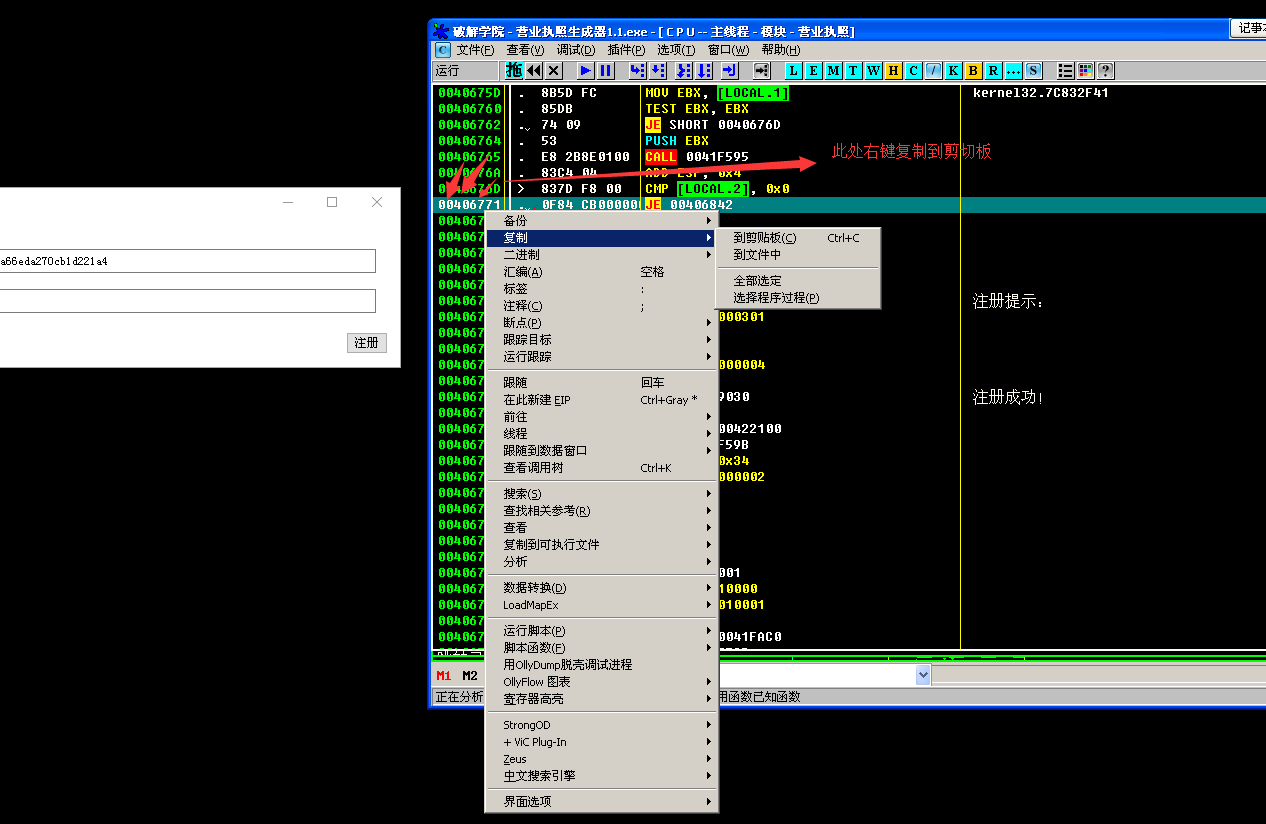Screen dimensions: 1266x824
Task: Click Go To Address toolbar icon
Action: click(x=761, y=71)
